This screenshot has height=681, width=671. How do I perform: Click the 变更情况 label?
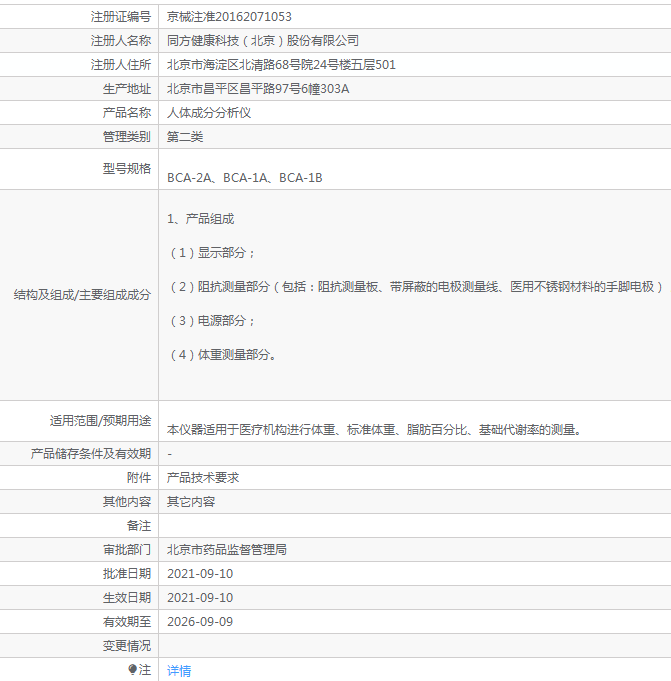click(127, 646)
